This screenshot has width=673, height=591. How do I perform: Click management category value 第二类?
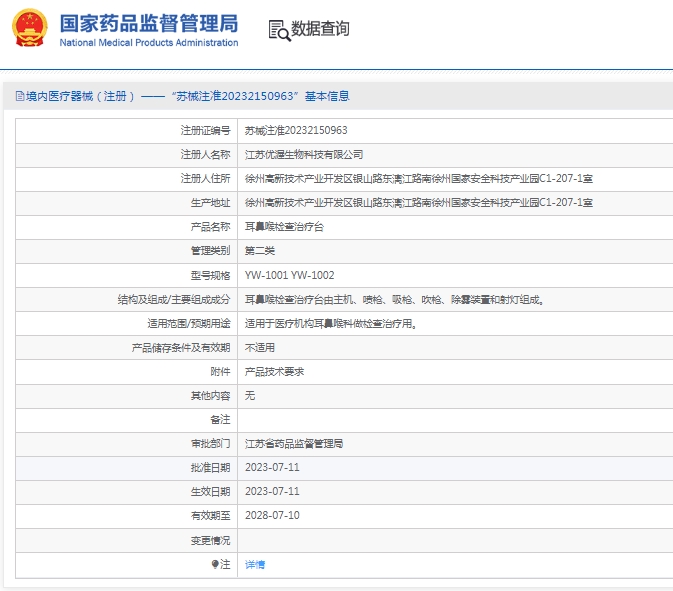[x=260, y=251]
